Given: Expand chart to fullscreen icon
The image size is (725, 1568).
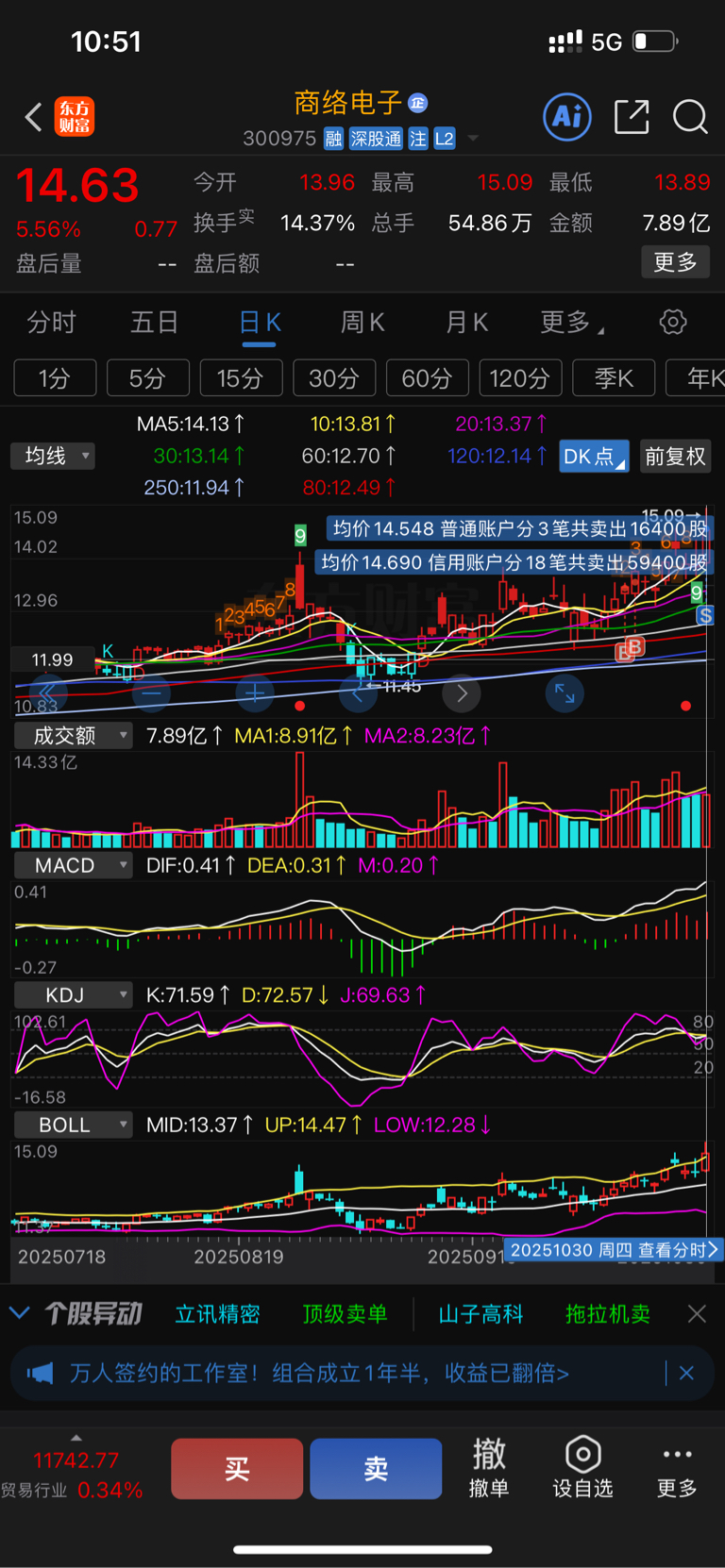Looking at the screenshot, I should pos(565,693).
